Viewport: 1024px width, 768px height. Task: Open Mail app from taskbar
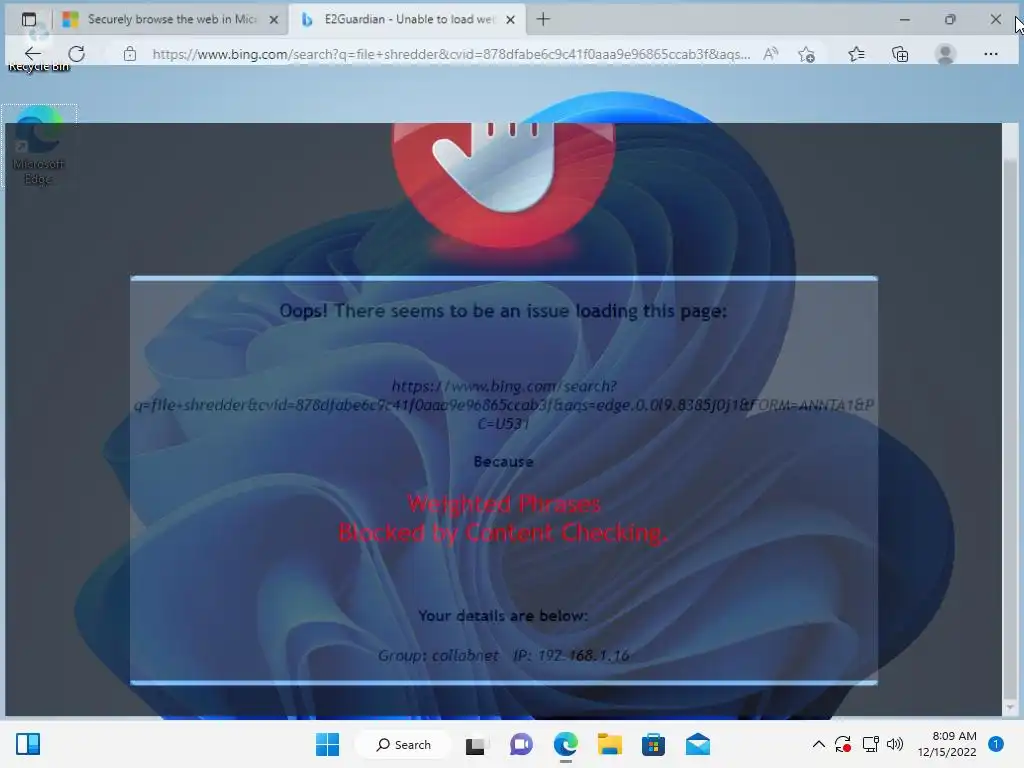[x=697, y=744]
